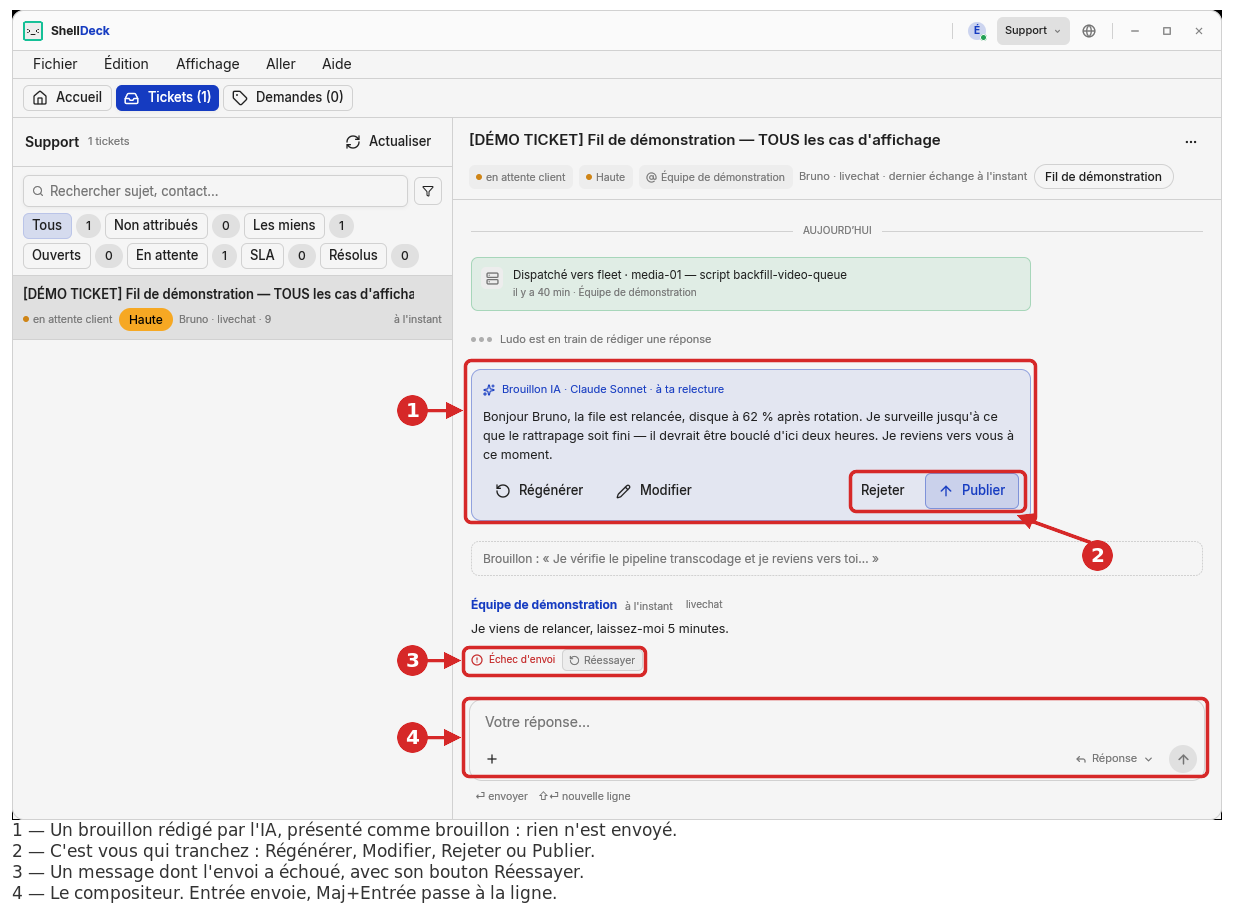The image size is (1234, 915).
Task: Open the ticket filter funnel icon
Action: pos(428,191)
